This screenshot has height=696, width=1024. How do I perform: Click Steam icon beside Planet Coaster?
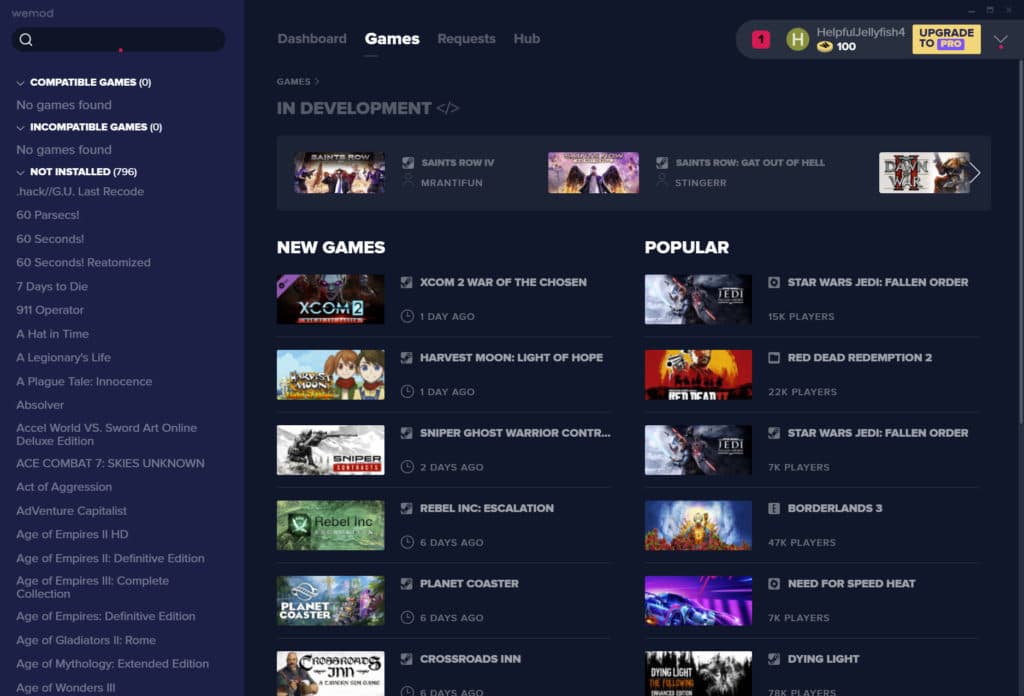click(406, 584)
